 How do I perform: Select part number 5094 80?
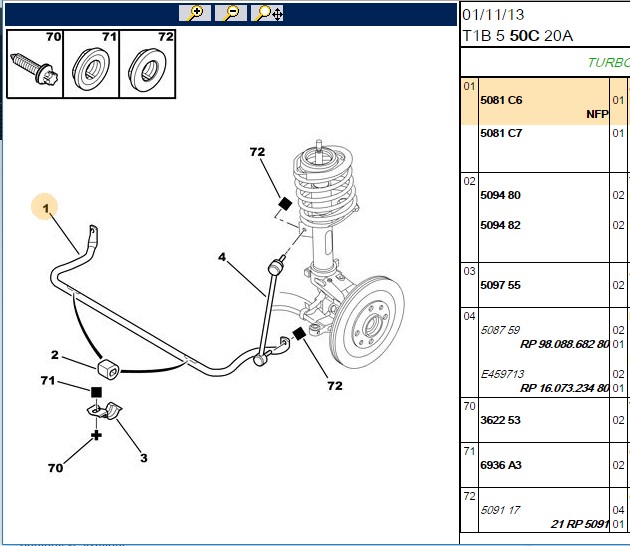pos(500,195)
